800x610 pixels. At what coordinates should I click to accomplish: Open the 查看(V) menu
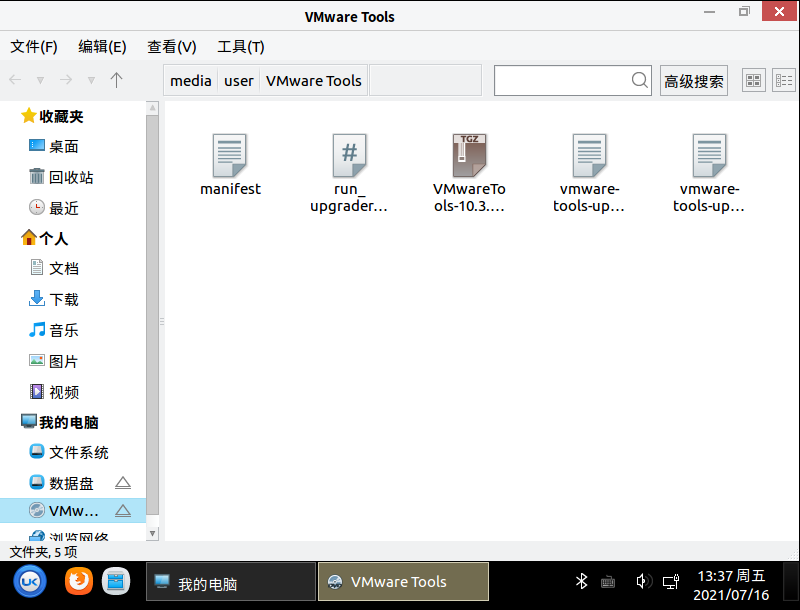coord(171,47)
